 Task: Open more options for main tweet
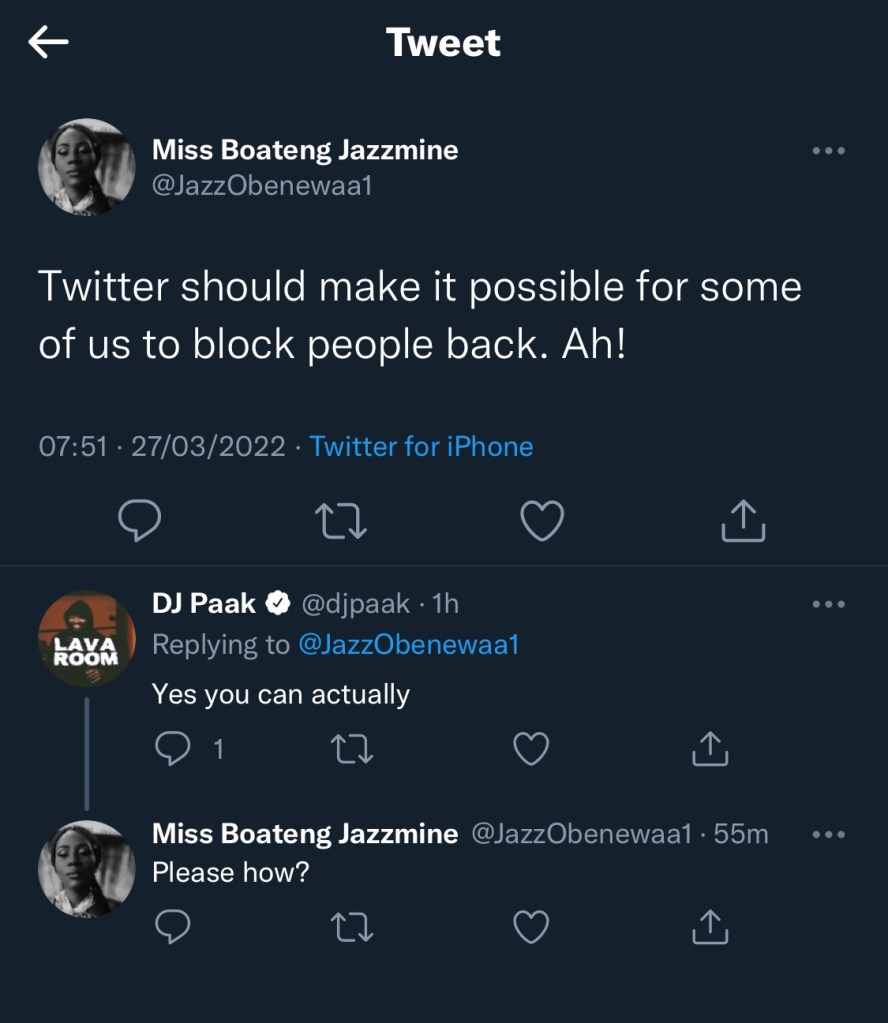(x=828, y=151)
